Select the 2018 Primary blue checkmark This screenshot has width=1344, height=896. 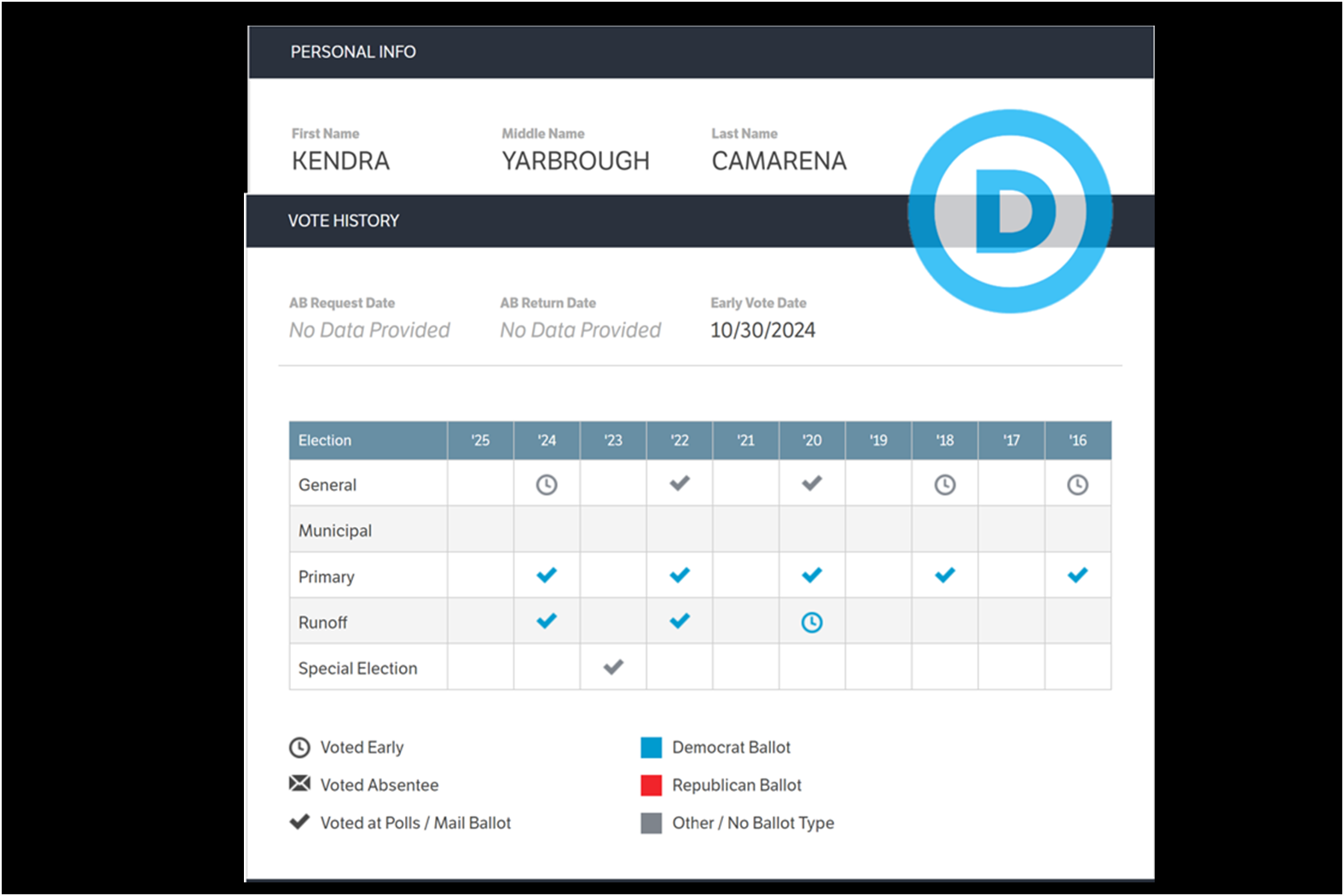[x=945, y=575]
